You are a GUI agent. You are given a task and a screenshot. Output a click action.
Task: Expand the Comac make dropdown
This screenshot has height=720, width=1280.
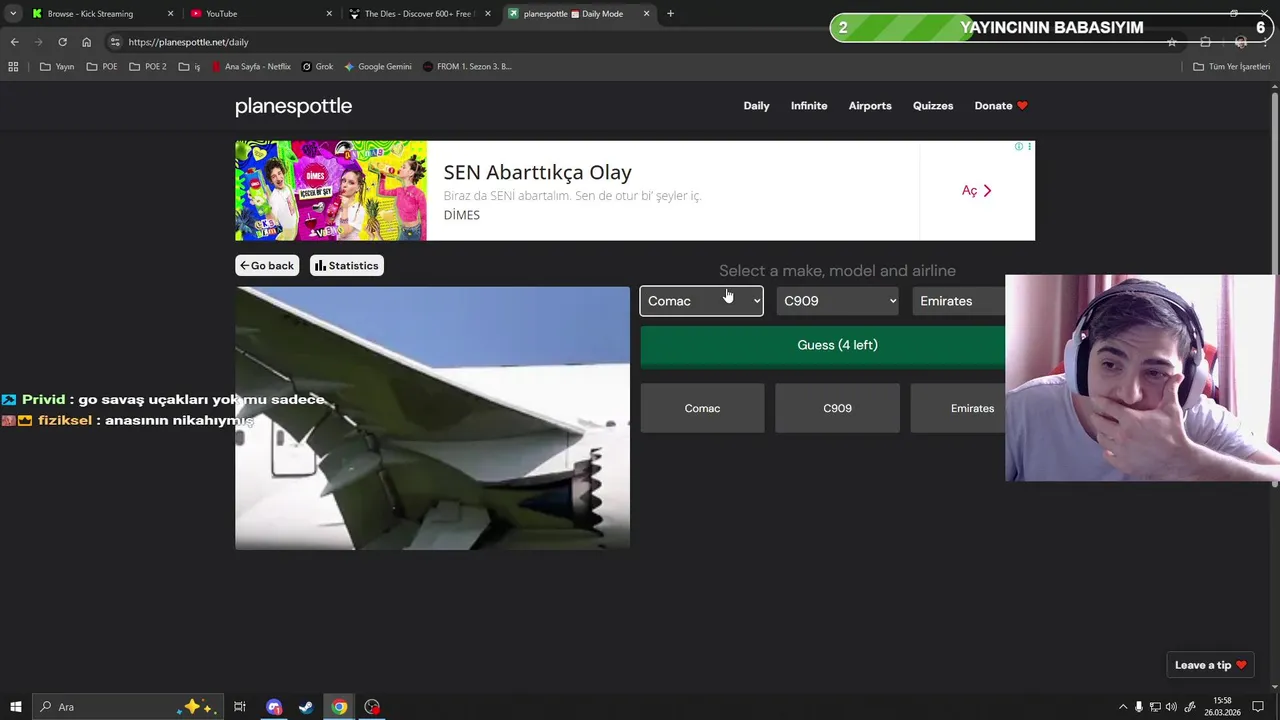[x=701, y=301]
